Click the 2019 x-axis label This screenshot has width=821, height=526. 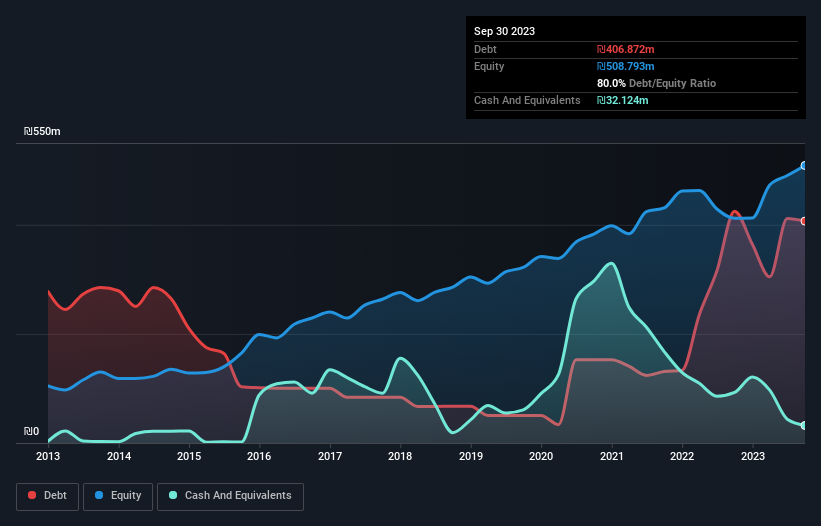pyautogui.click(x=471, y=456)
